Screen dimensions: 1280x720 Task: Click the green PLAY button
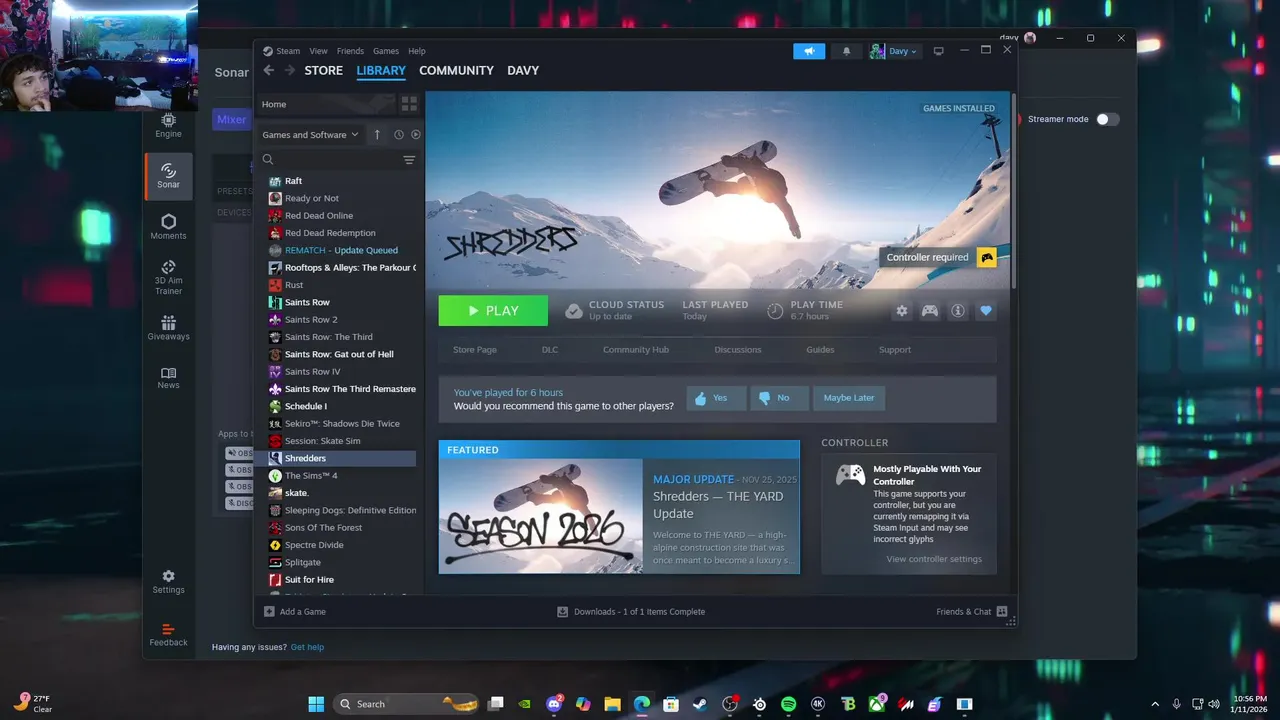[x=493, y=311]
